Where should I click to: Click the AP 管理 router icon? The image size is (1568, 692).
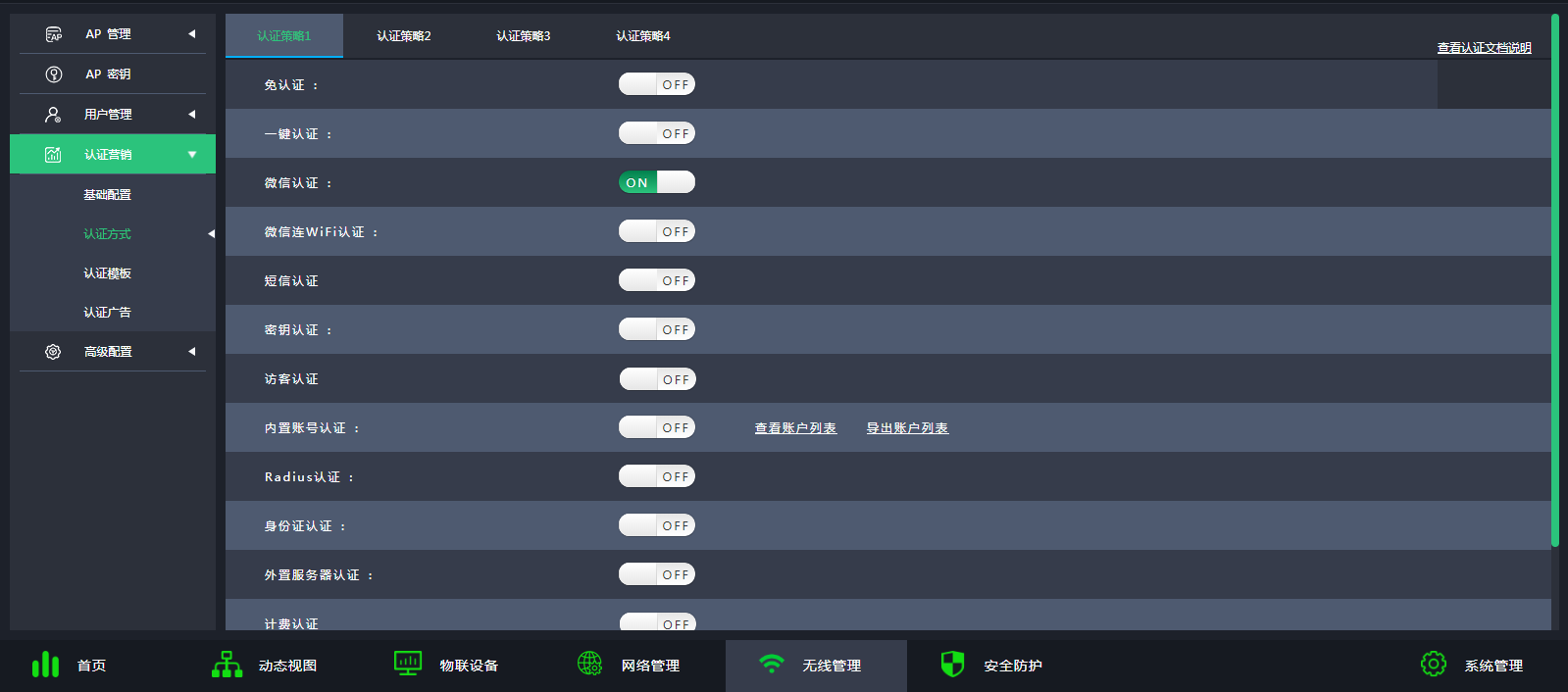(x=54, y=34)
